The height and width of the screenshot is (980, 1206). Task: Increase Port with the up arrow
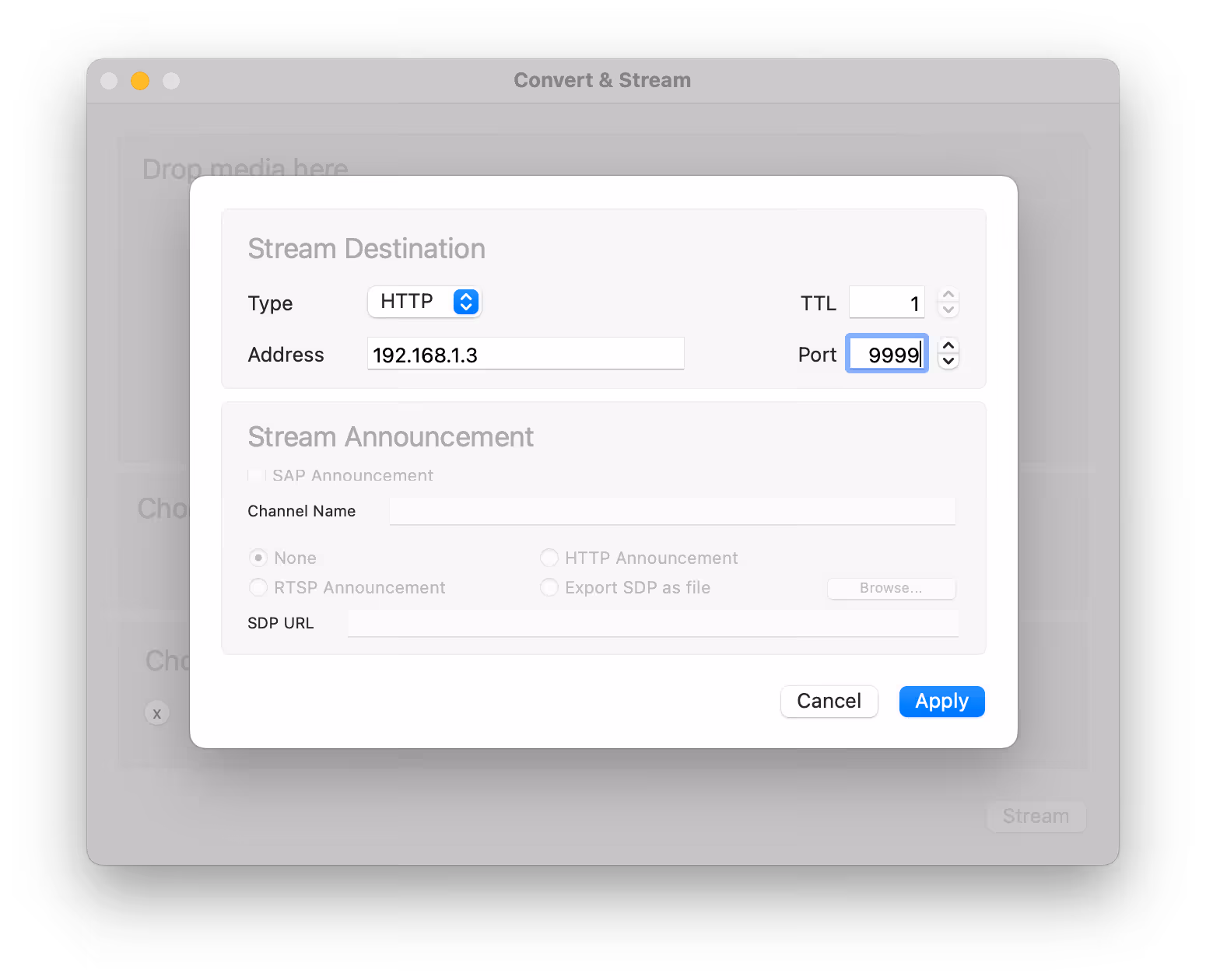click(x=948, y=346)
